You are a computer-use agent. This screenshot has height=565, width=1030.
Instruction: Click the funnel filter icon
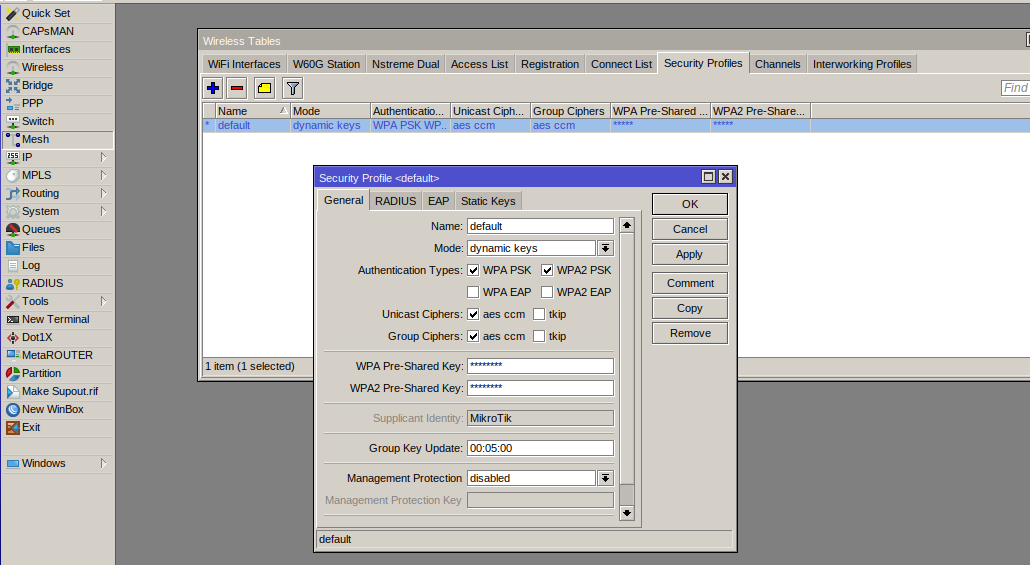pos(292,88)
